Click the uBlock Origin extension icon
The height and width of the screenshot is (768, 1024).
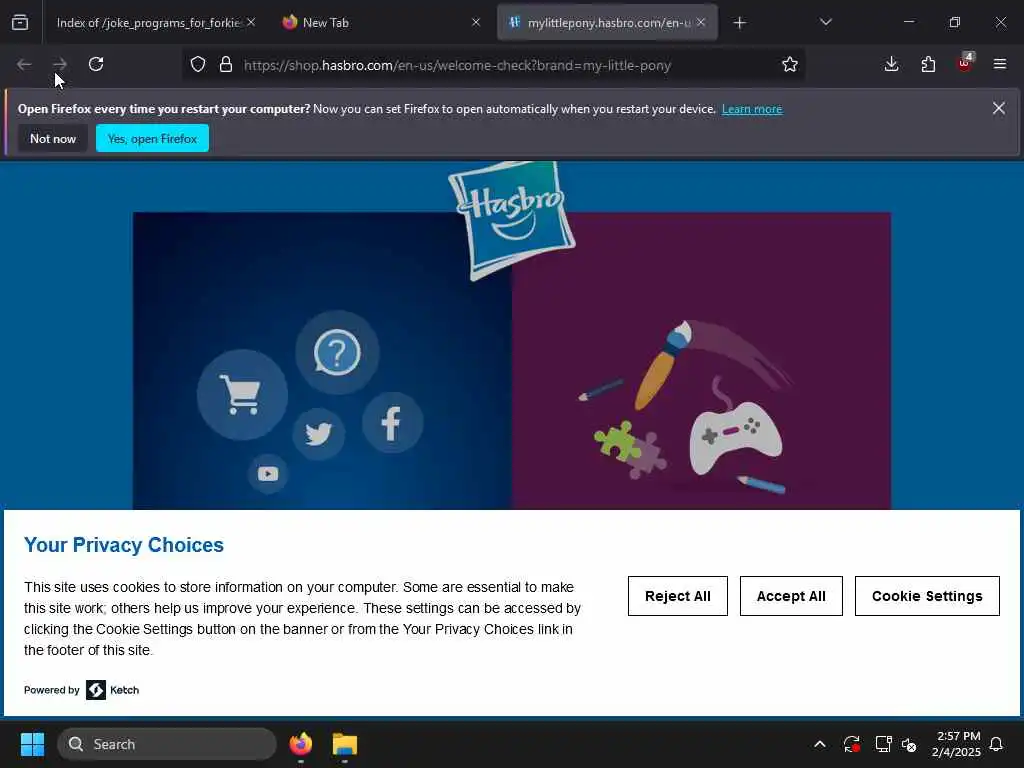965,63
